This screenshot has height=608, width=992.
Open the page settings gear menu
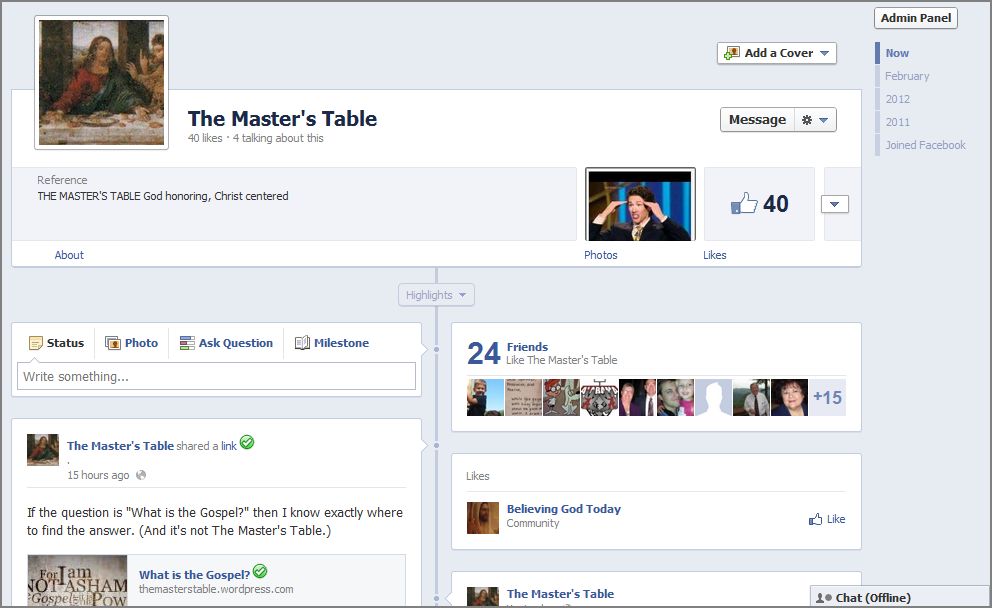click(814, 120)
